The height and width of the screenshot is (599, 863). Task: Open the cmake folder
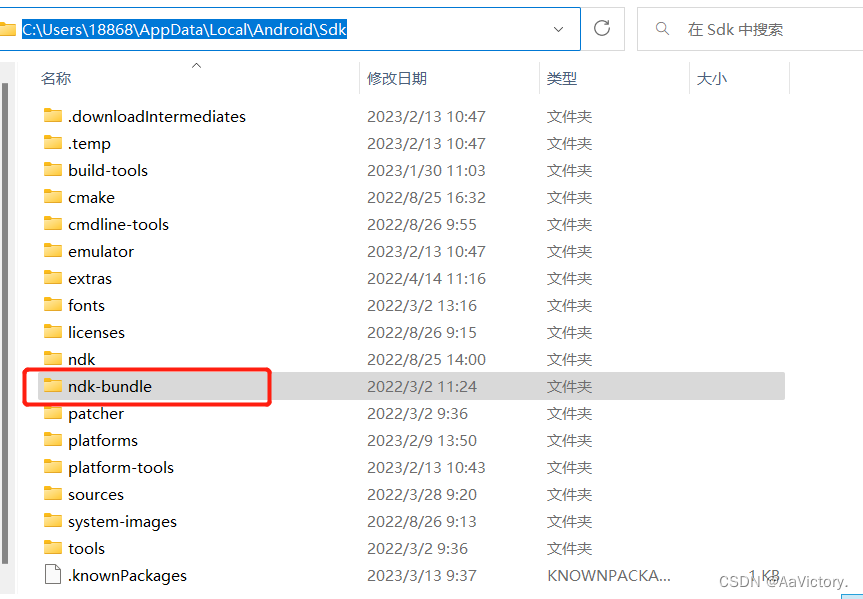point(91,197)
